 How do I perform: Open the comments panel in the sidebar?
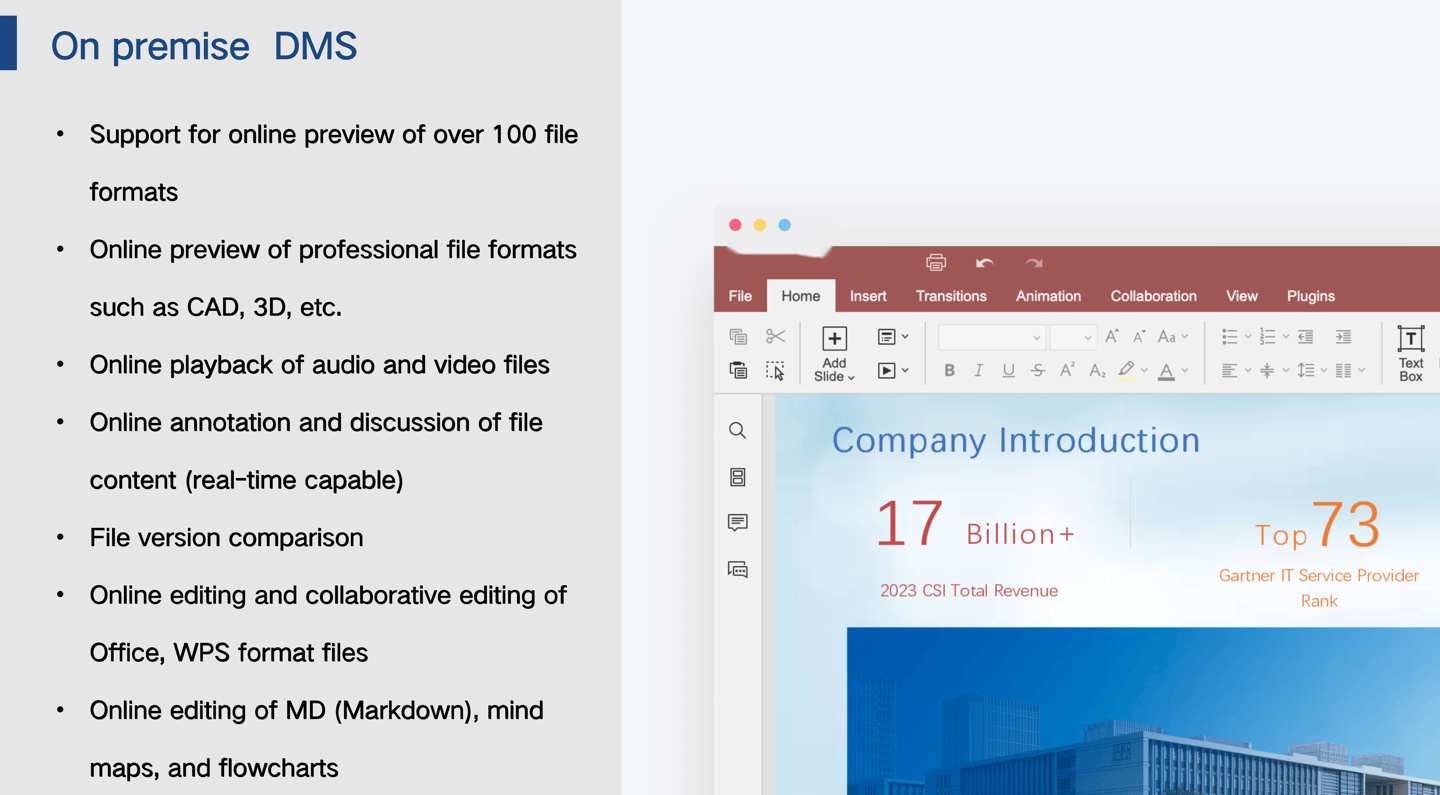tap(738, 523)
